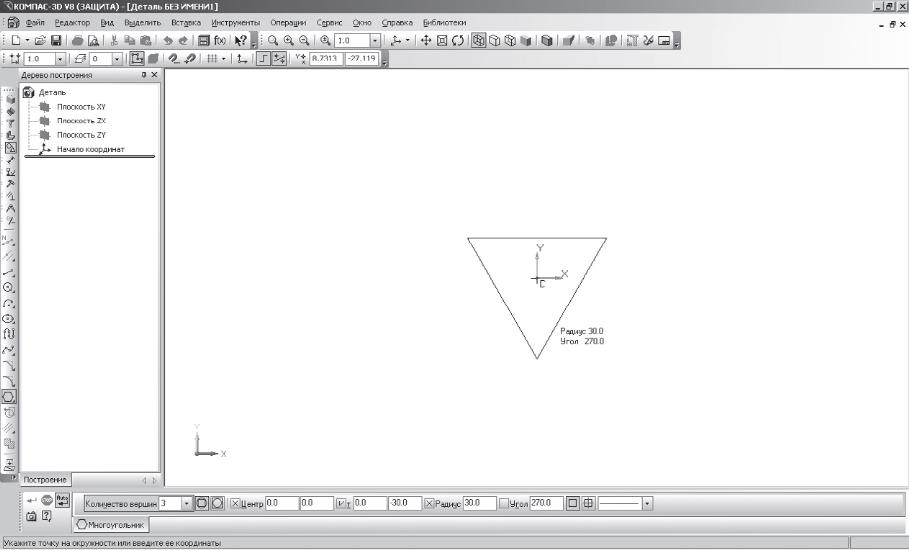The image size is (909, 550).
Task: Open the Библиотеки menu
Action: pos(445,23)
